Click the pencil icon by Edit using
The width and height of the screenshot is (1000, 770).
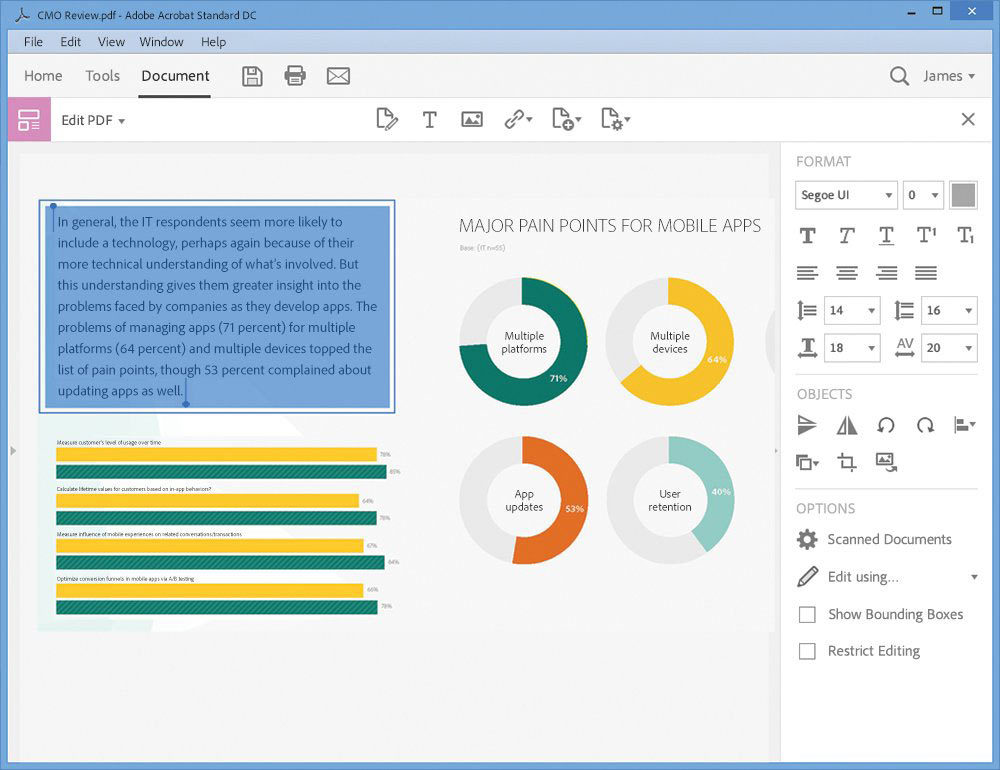[807, 577]
